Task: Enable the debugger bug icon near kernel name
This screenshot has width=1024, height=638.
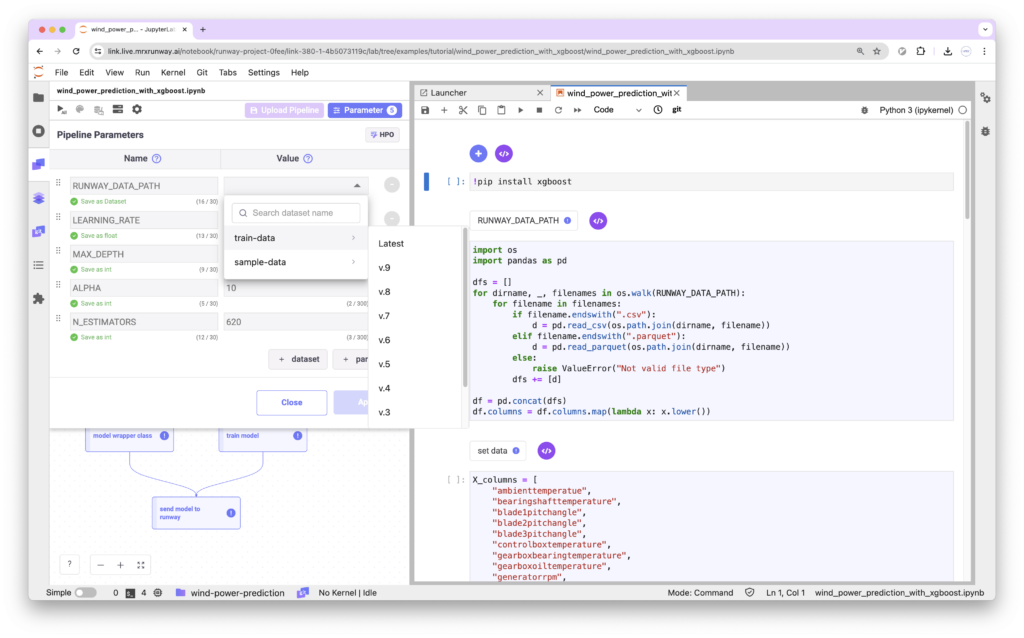Action: (864, 110)
